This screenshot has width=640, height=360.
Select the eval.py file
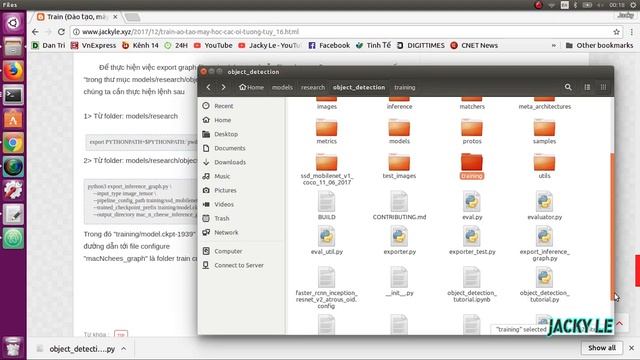click(x=472, y=205)
